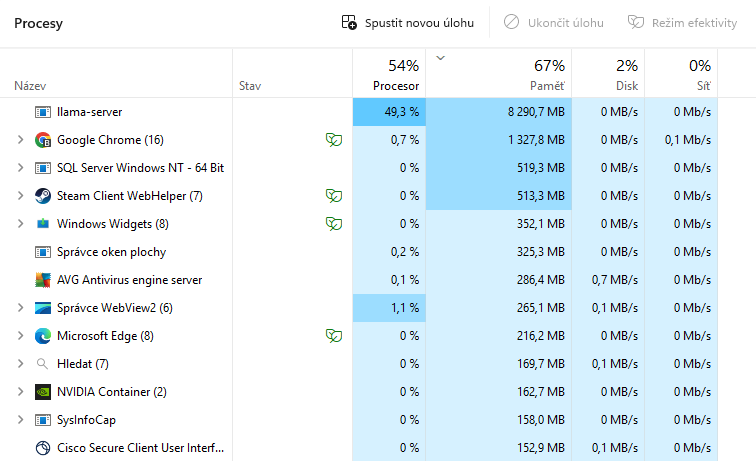This screenshot has height=461, width=756.
Task: Click the 1,1 % CPU value
Action: coord(405,308)
